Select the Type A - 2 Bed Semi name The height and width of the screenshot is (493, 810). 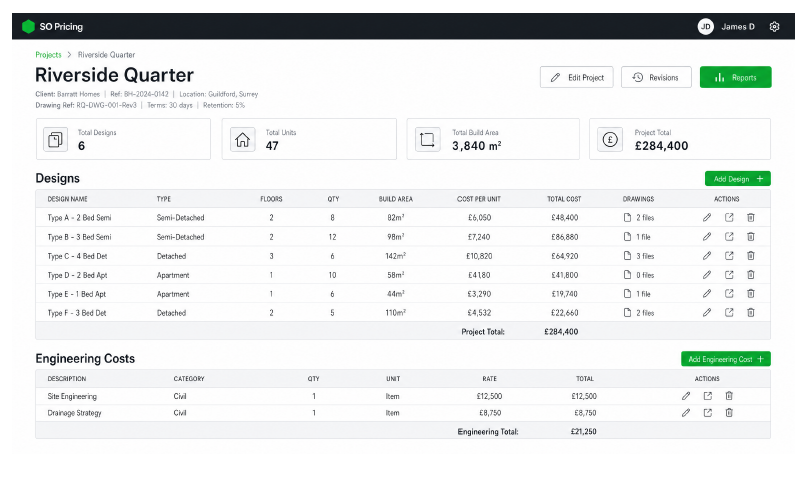click(x=80, y=218)
